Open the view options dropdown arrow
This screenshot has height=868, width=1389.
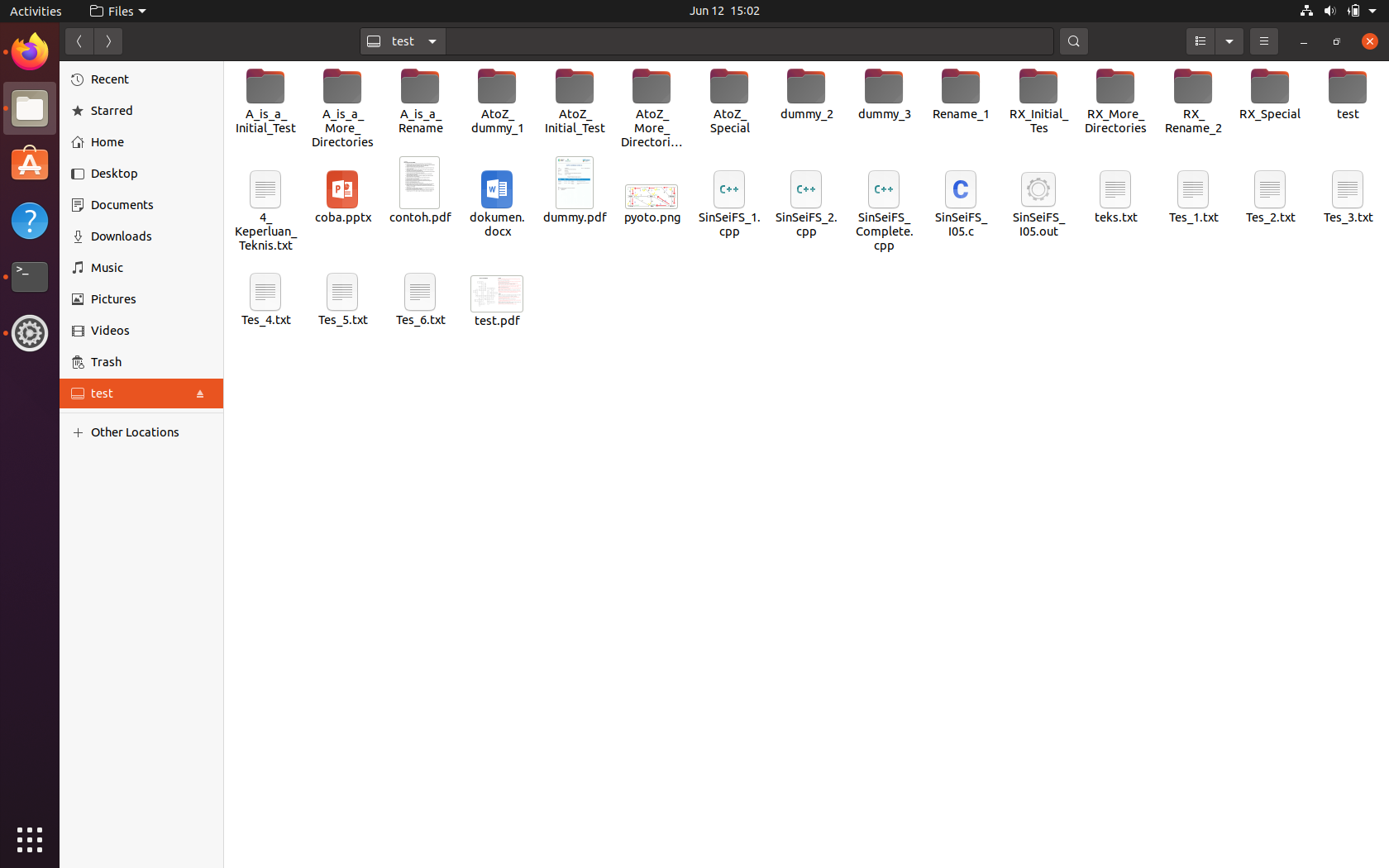point(1229,41)
